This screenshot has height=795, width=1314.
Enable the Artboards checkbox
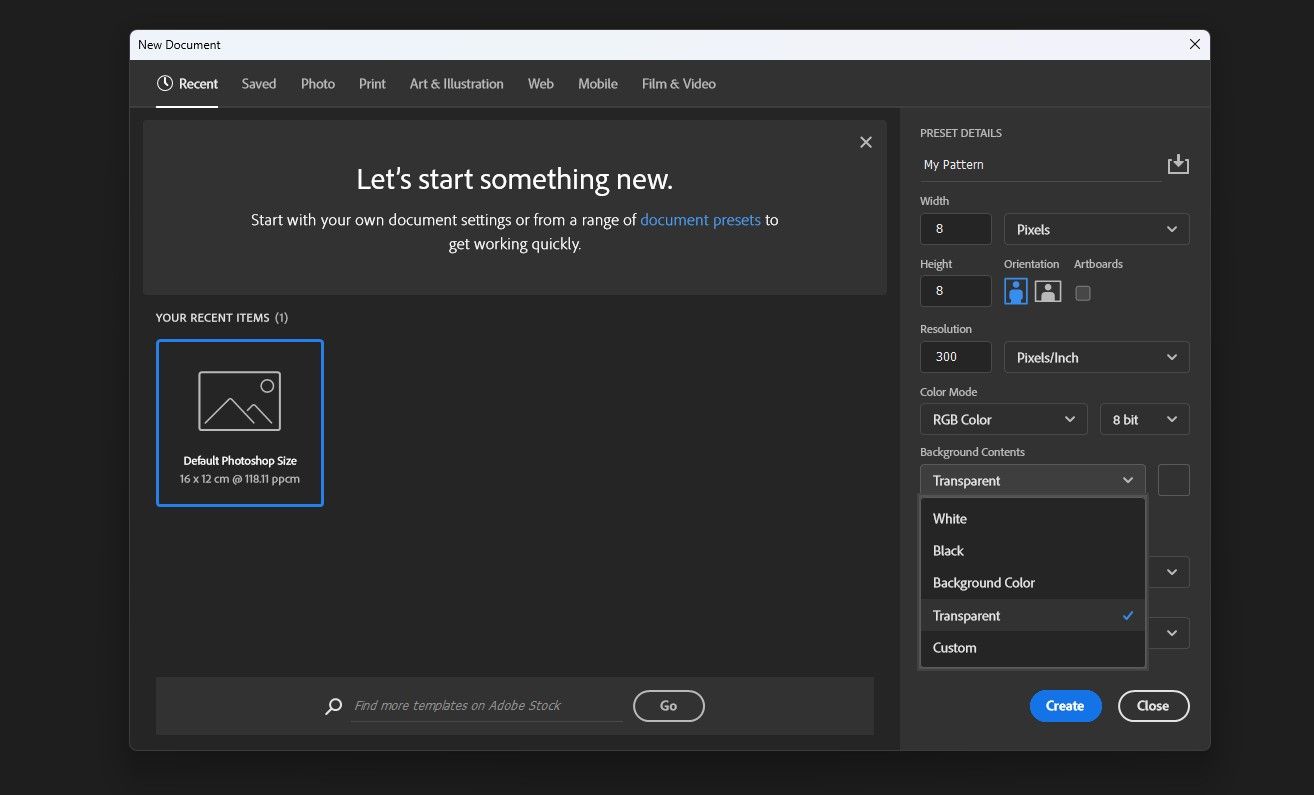[1082, 293]
